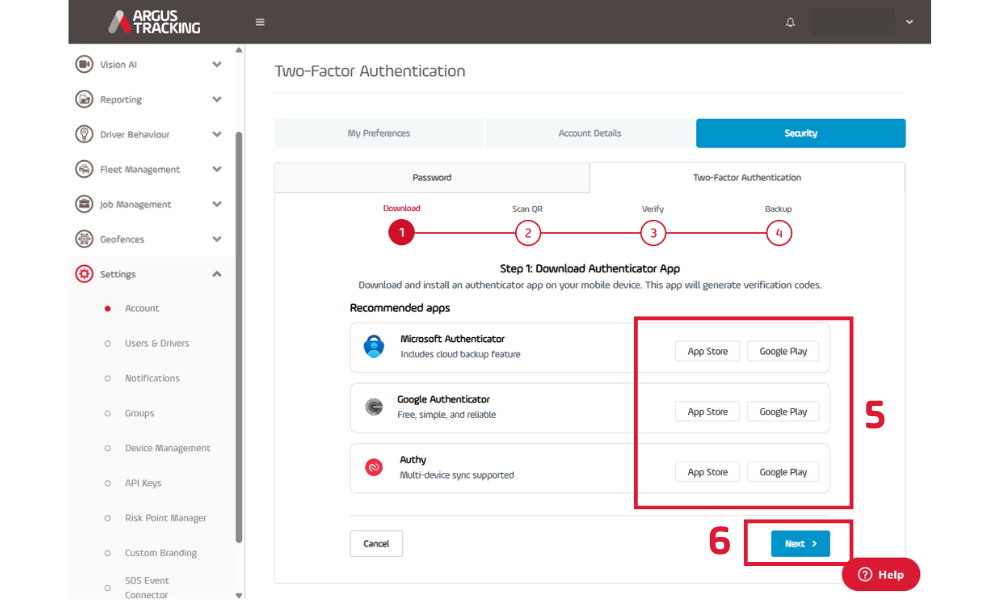Click the Geofences icon

pos(84,239)
